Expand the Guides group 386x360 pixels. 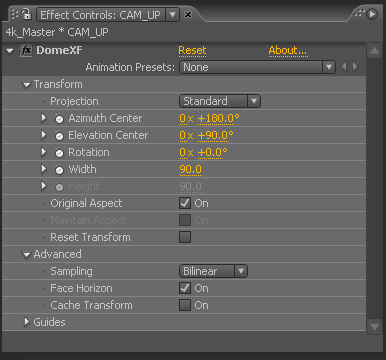tap(27, 322)
